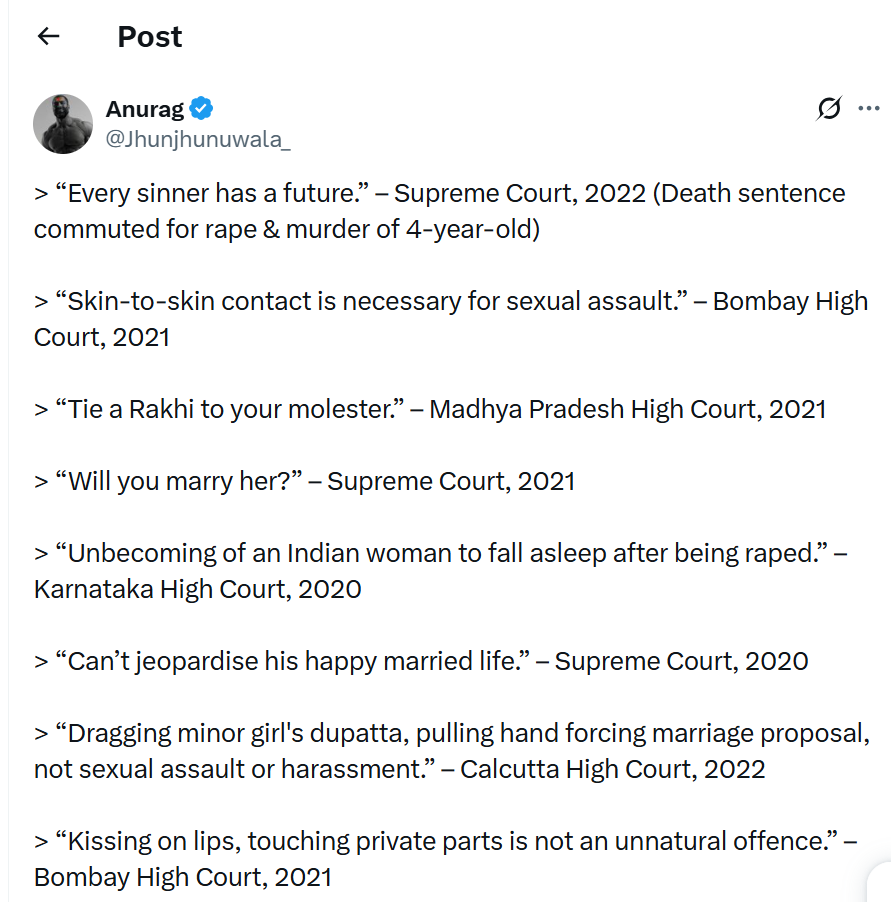
Task: Select the "Skin-to-skin contact is necessary" quote line
Action: (451, 301)
